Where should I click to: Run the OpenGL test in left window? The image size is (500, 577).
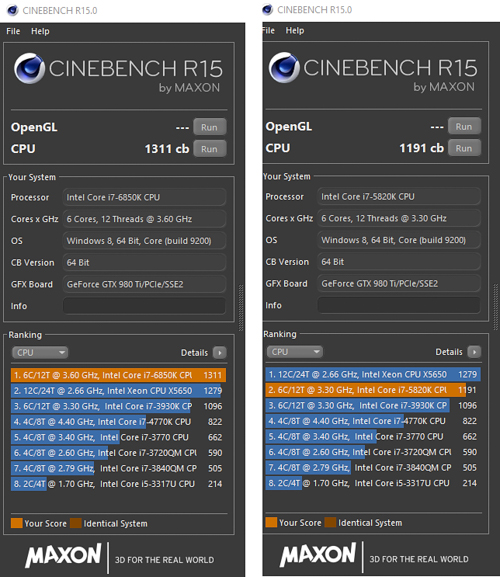coord(209,127)
